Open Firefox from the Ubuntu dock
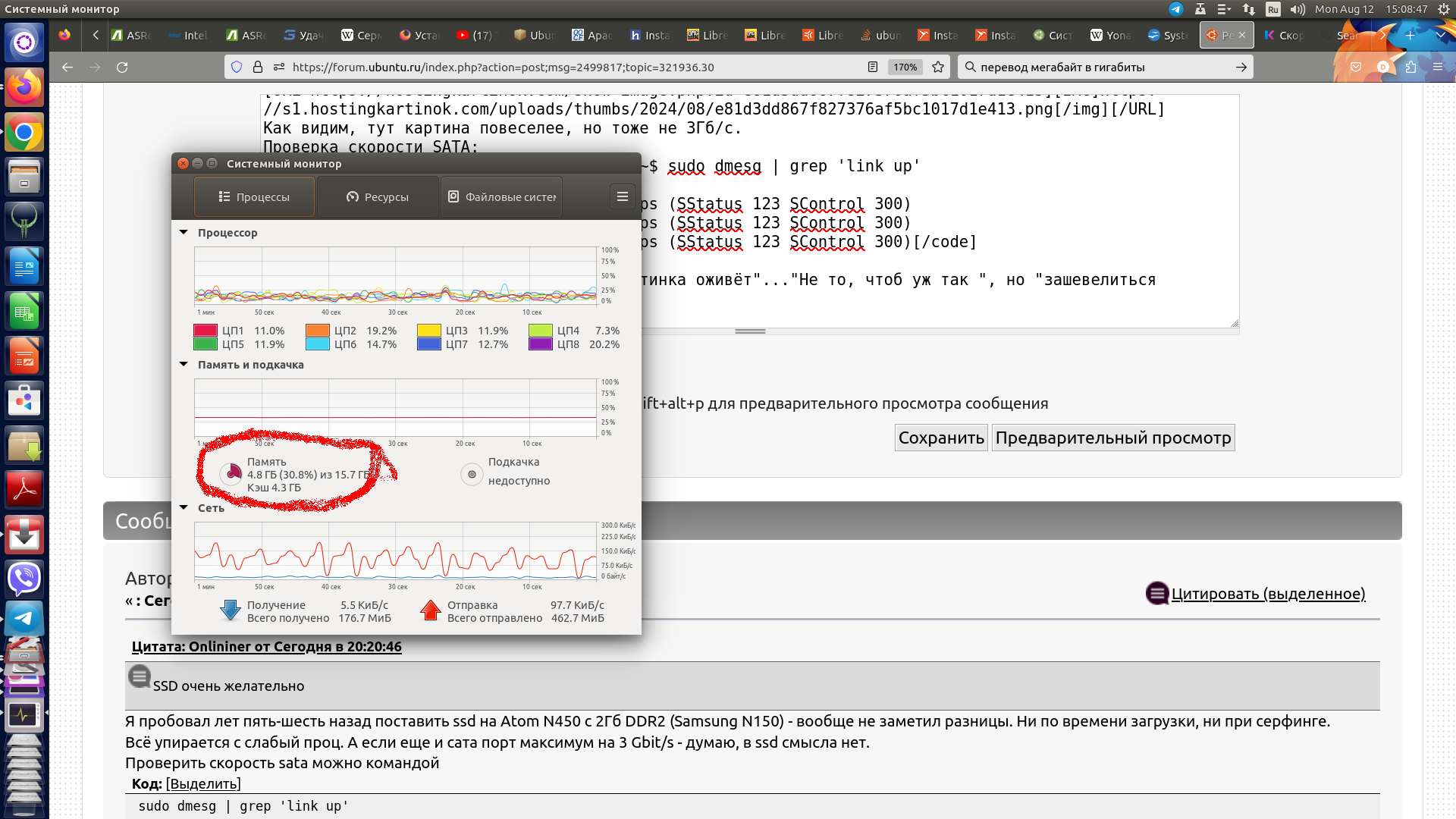Screen dimensions: 1456x819 [x=24, y=87]
